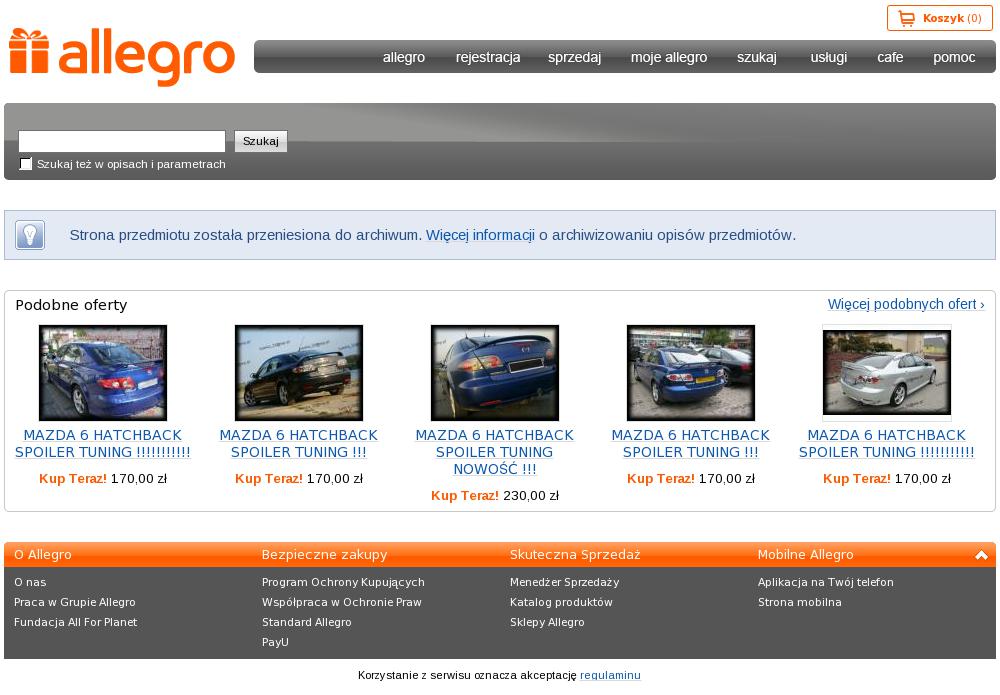
Task: Enable 'Szukaj też w opisach i parametrach' checkbox
Action: tap(26, 164)
